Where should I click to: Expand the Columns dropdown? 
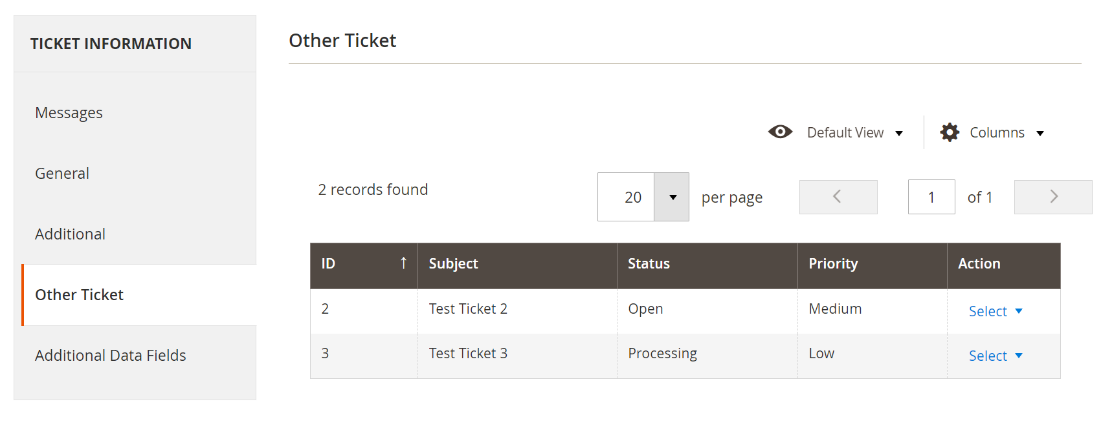1006,132
